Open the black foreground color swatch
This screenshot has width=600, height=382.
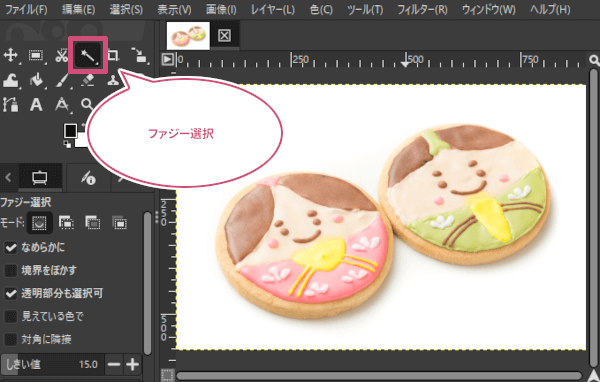[x=70, y=131]
